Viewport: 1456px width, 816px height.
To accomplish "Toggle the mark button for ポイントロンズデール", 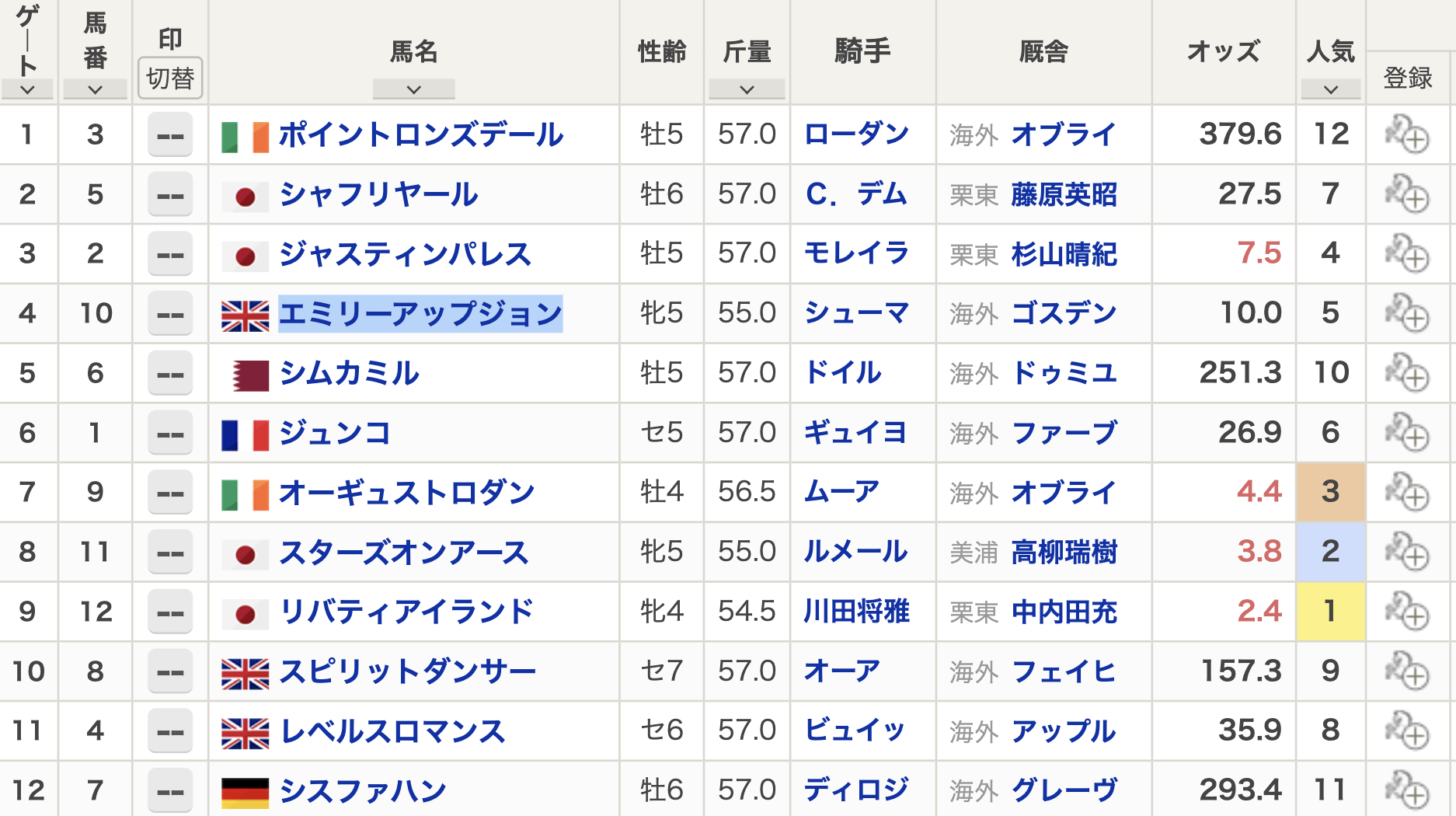I will 170,135.
